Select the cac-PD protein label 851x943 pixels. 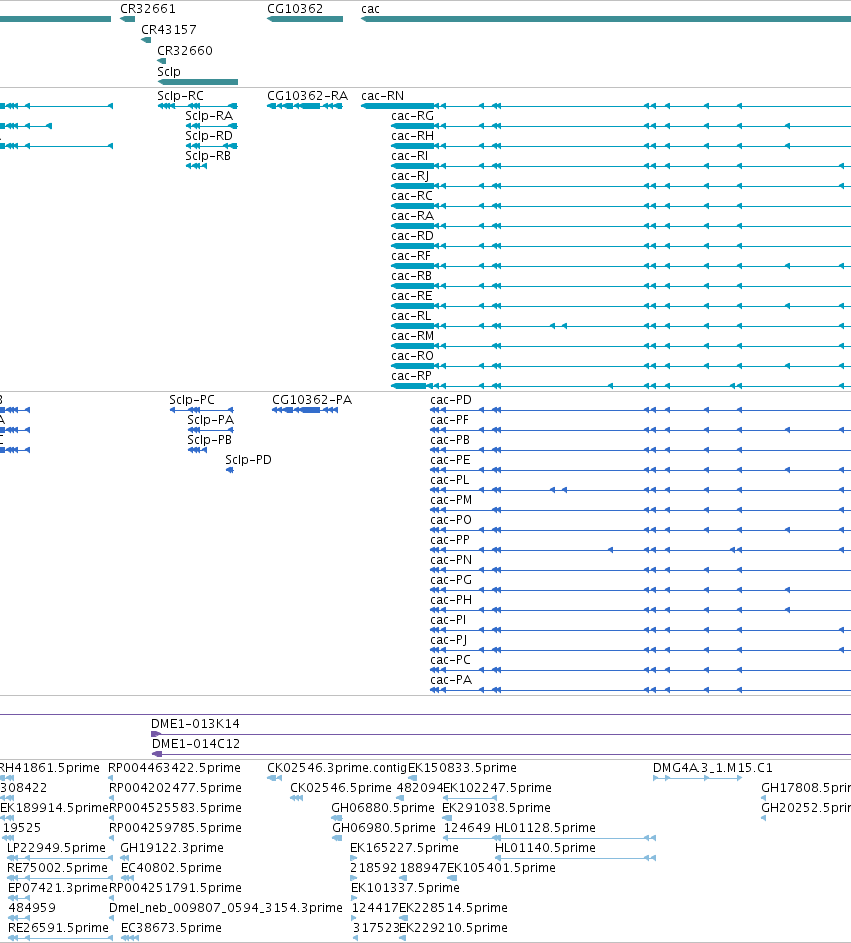tap(451, 400)
